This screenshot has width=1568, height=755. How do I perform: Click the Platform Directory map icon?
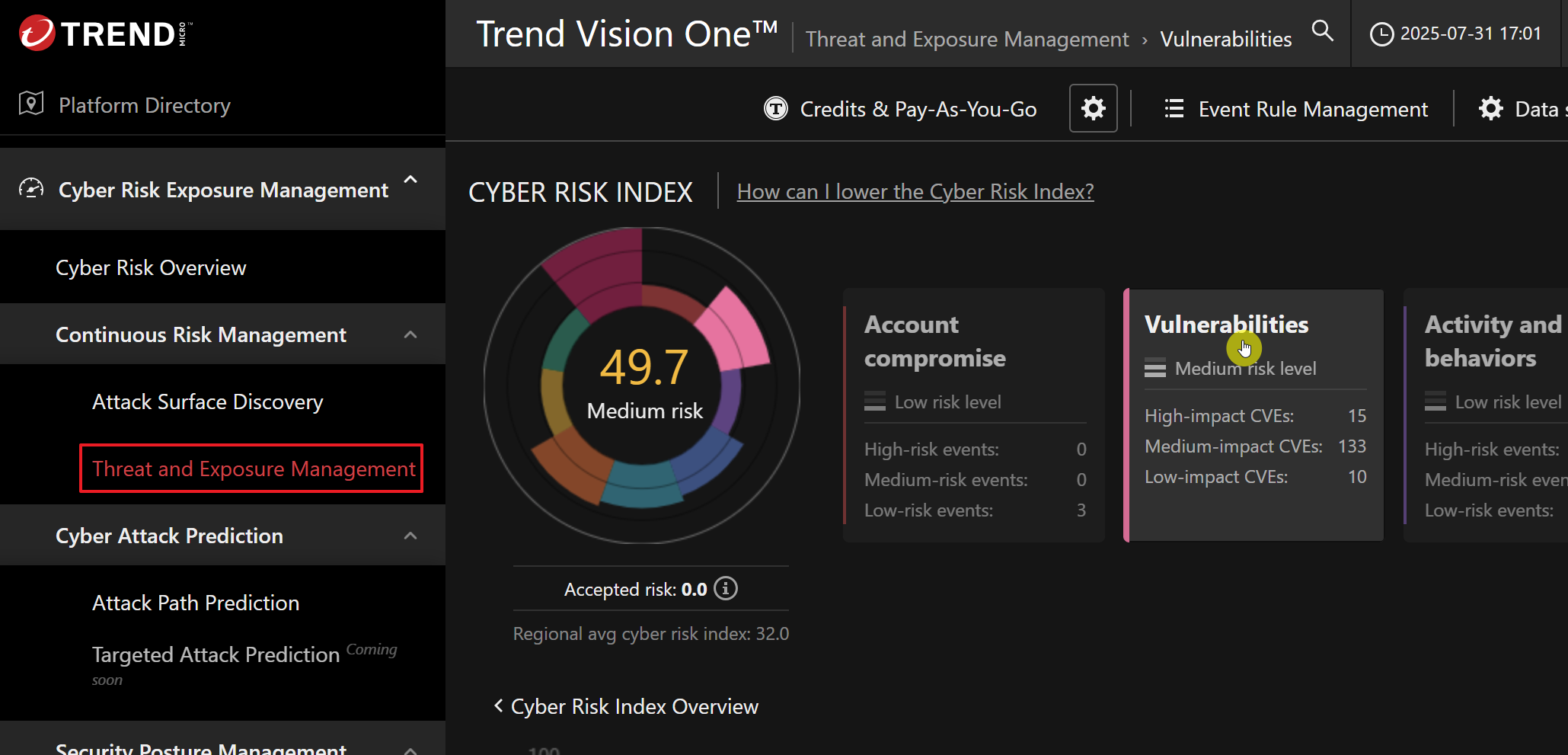(31, 104)
